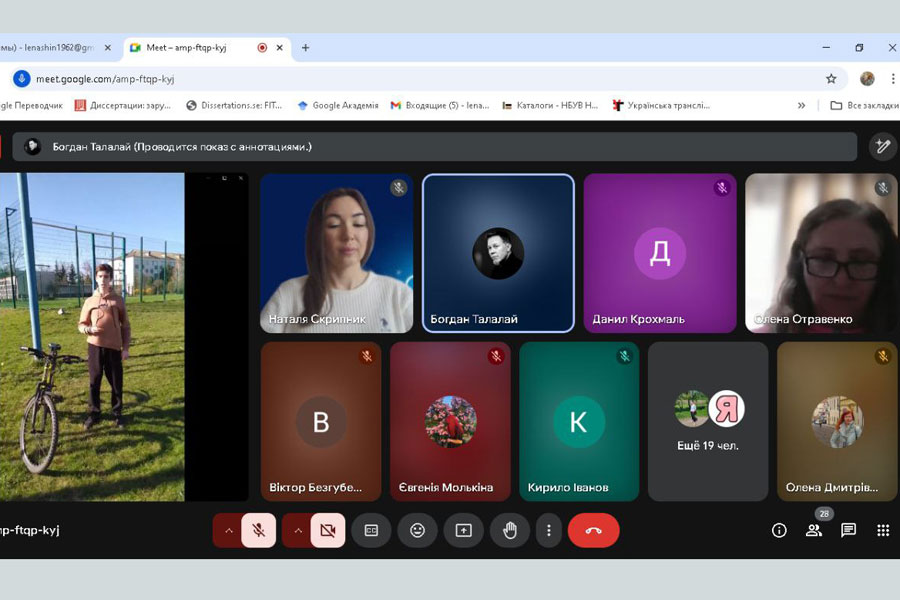900x600 pixels.
Task: Show the participants list icon
Action: tap(813, 530)
